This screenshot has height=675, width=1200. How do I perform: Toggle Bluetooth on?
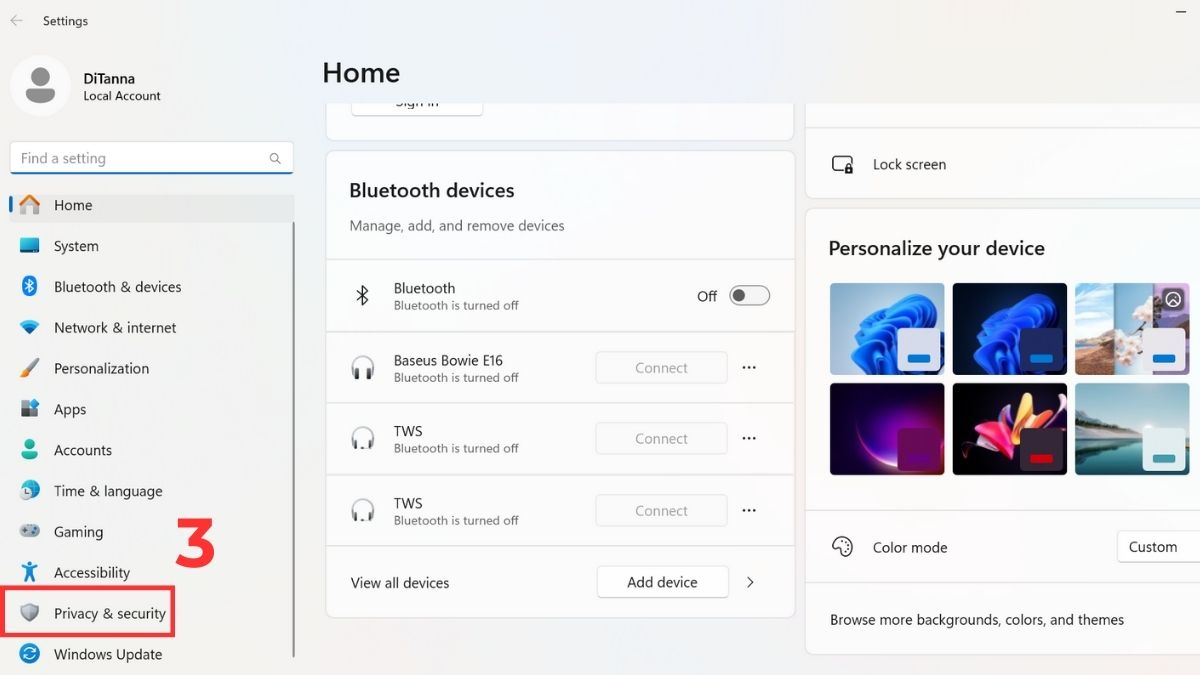pyautogui.click(x=749, y=296)
